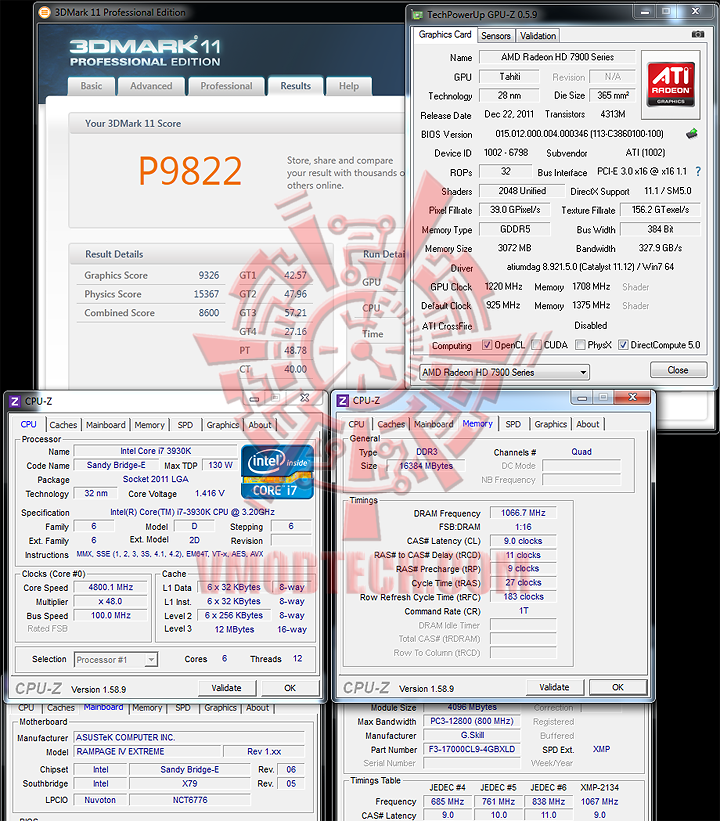Toggle the CUDA checkbox in GPU-Z
720x821 pixels.
click(x=536, y=345)
